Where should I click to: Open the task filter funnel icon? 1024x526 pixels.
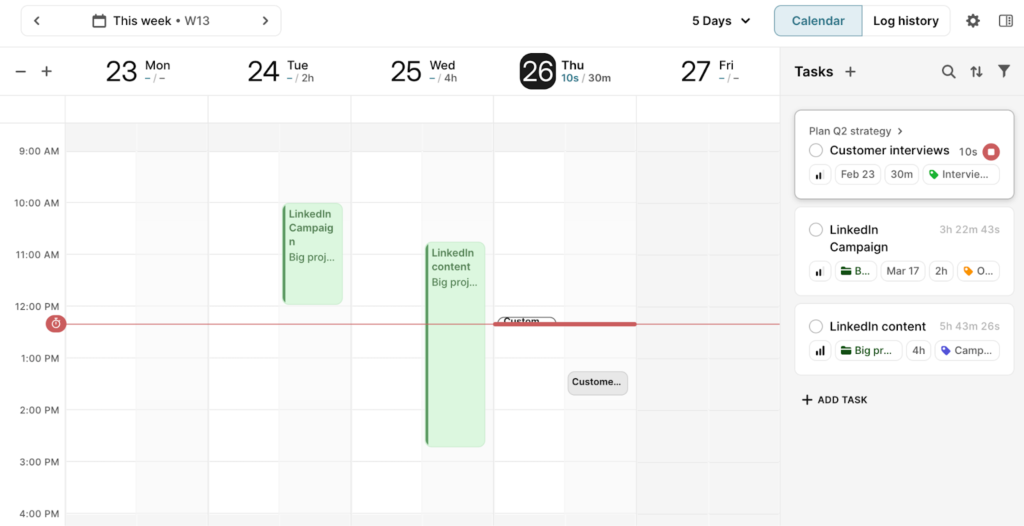(x=1004, y=72)
